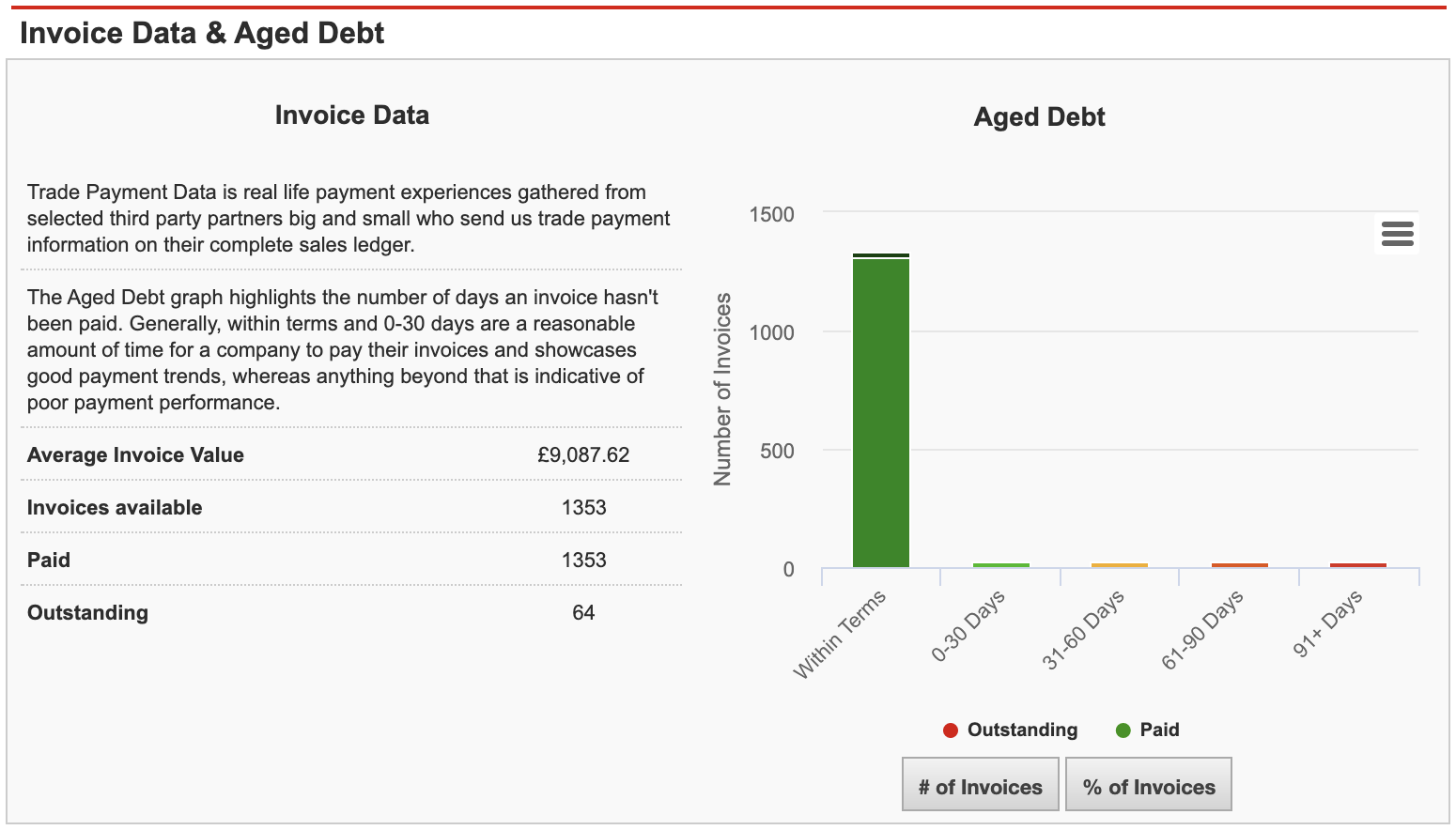This screenshot has height=830, width=1456.
Task: Click the red 61-90 Days bar
Action: click(x=1238, y=563)
